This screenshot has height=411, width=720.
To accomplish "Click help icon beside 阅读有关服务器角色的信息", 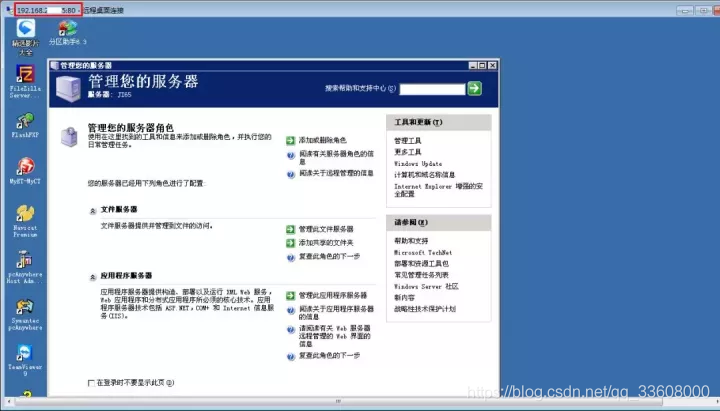I will coord(291,155).
